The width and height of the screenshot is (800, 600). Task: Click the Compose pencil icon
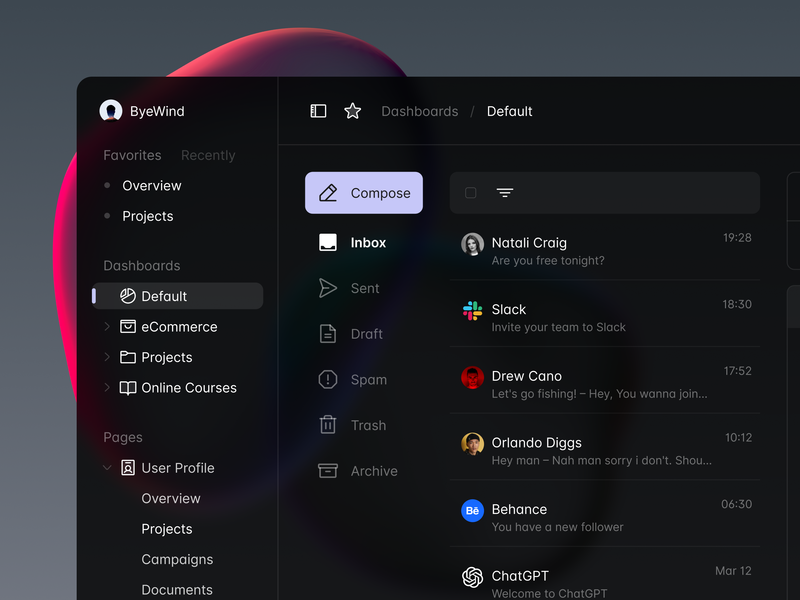coord(328,193)
